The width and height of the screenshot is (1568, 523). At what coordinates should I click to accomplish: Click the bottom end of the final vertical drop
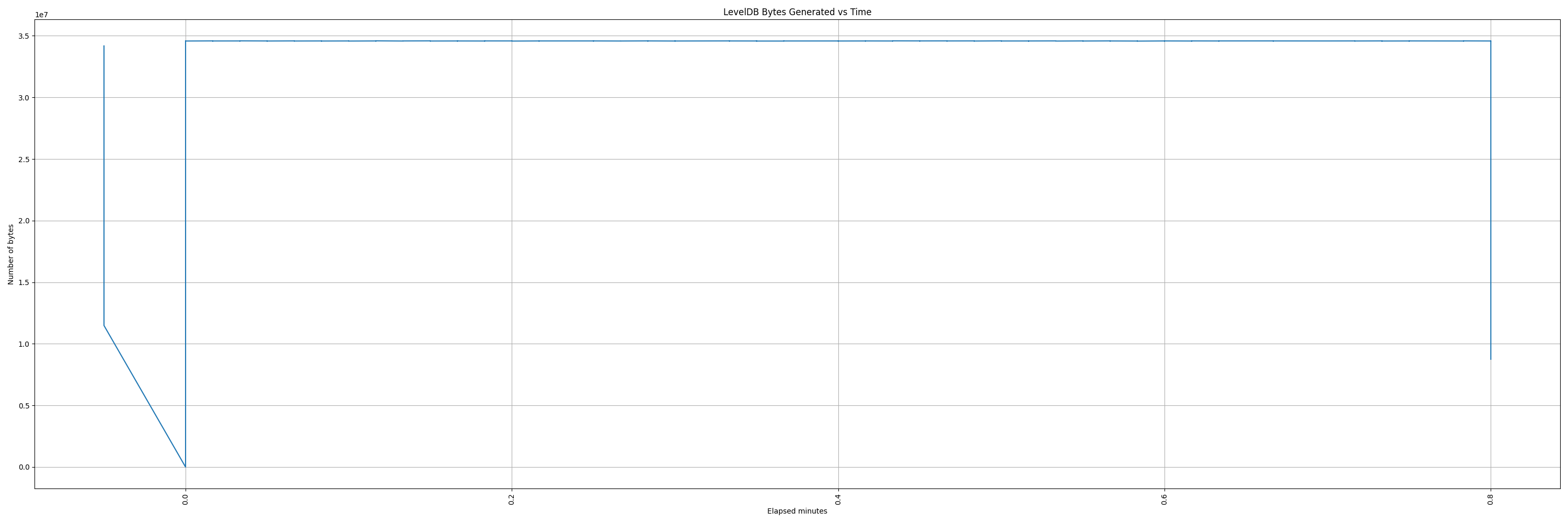pyautogui.click(x=1491, y=359)
